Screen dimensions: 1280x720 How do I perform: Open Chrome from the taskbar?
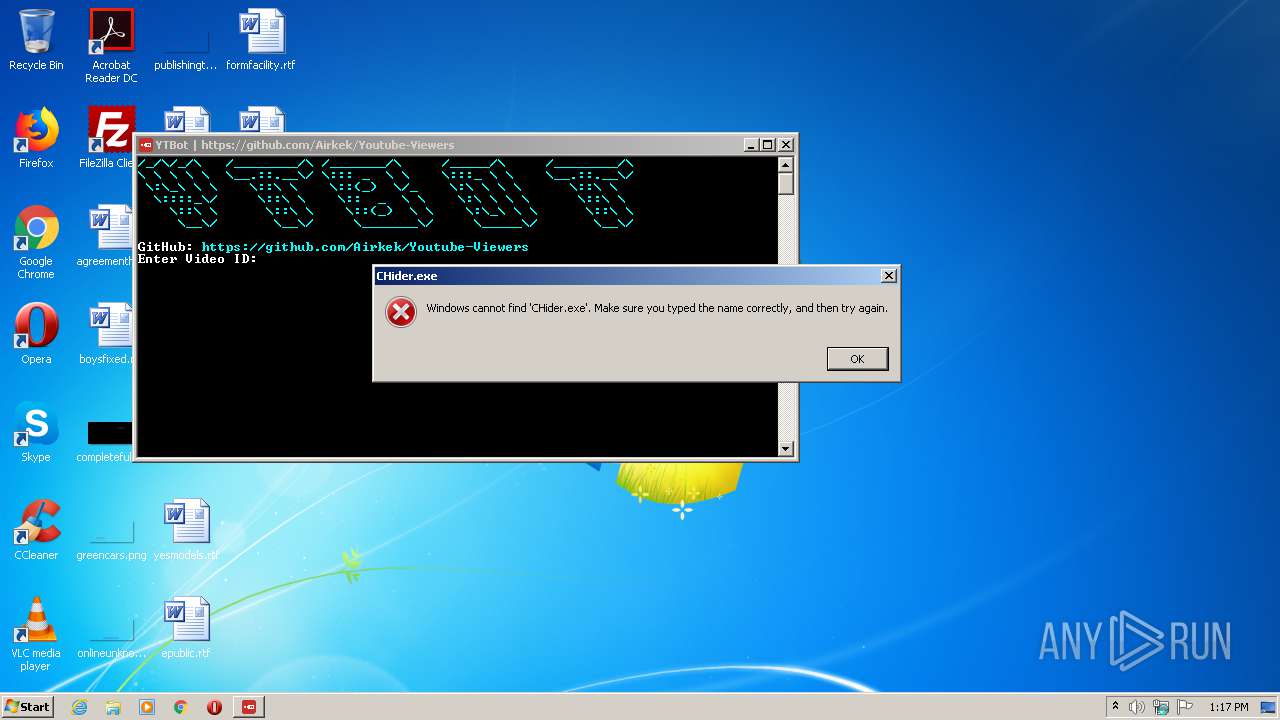(x=181, y=707)
